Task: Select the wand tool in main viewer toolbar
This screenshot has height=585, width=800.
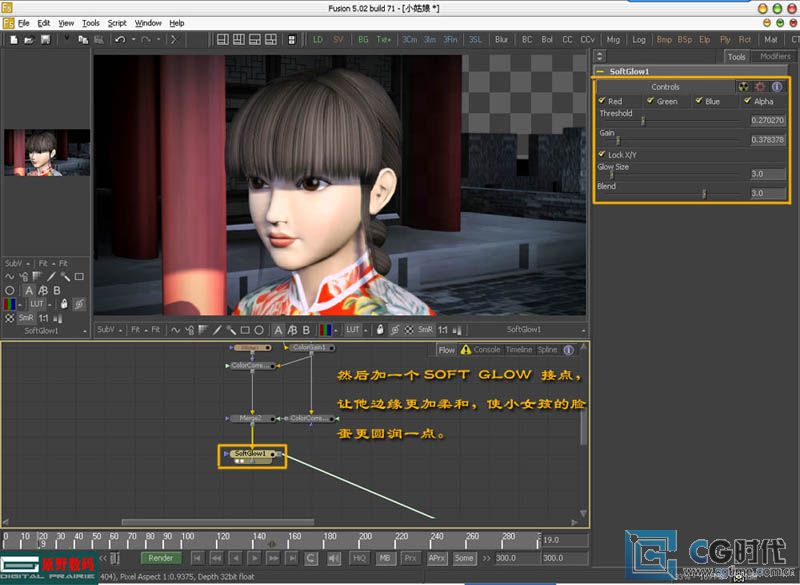Action: pos(231,330)
